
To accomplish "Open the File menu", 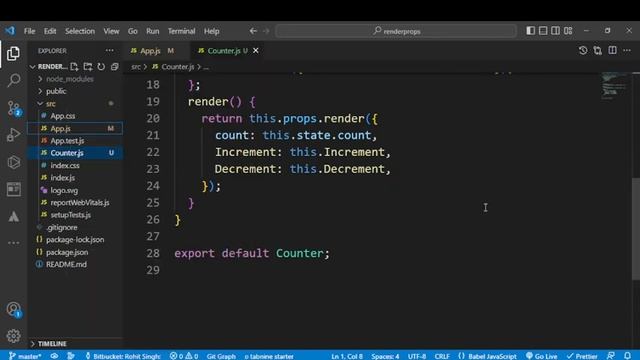I will click(x=29, y=31).
